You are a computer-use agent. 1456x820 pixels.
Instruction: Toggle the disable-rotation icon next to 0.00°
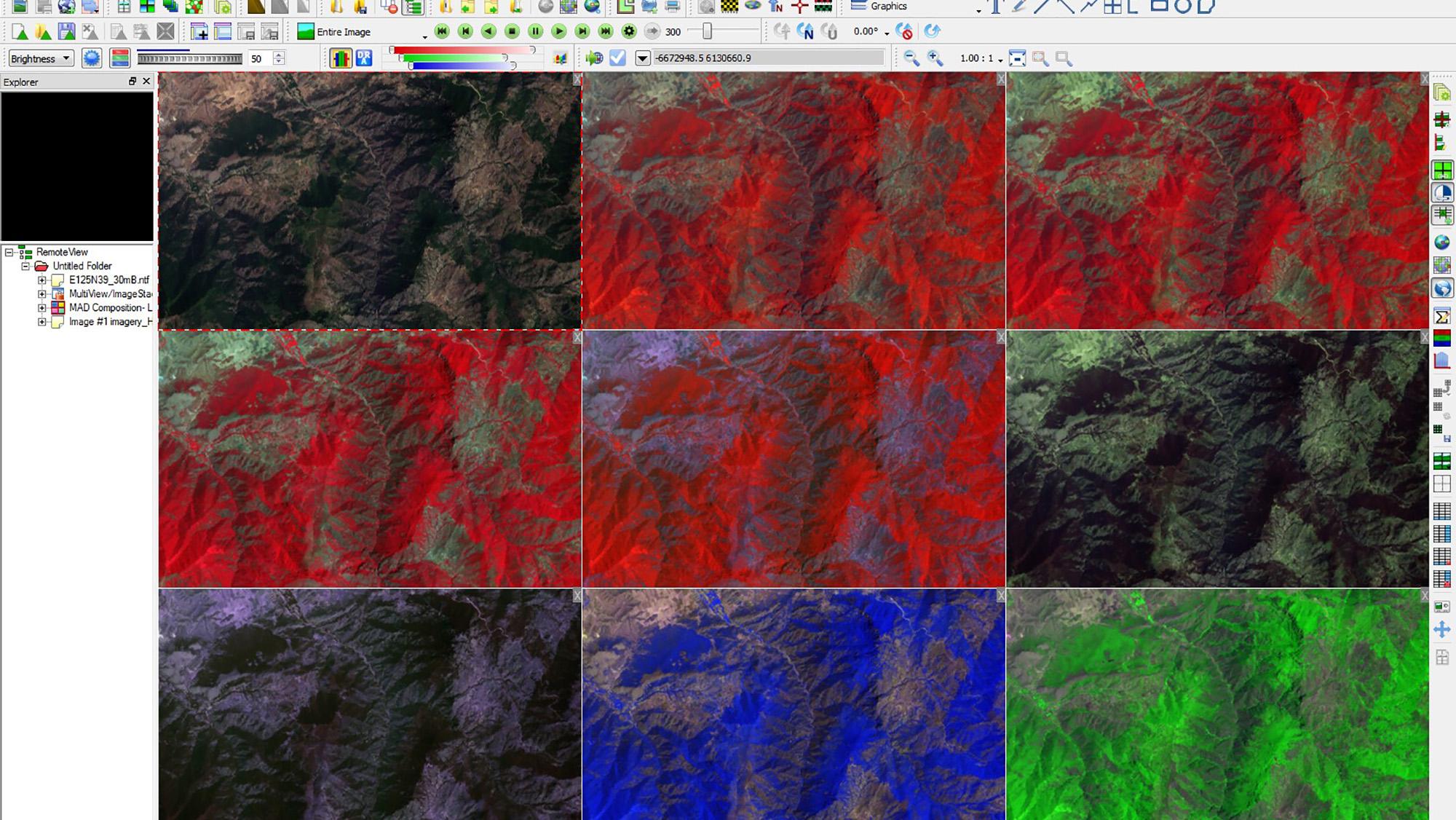904,32
